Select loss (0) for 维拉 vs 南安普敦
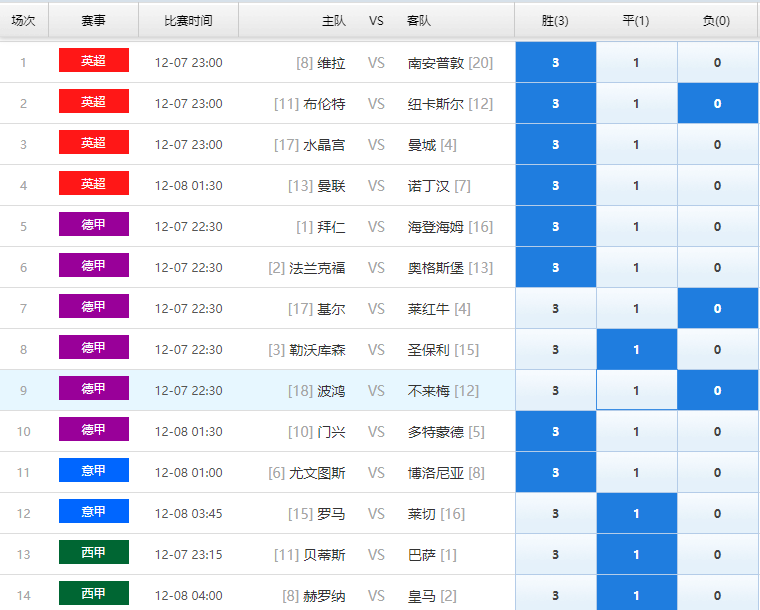This screenshot has height=610, width=760. point(717,62)
